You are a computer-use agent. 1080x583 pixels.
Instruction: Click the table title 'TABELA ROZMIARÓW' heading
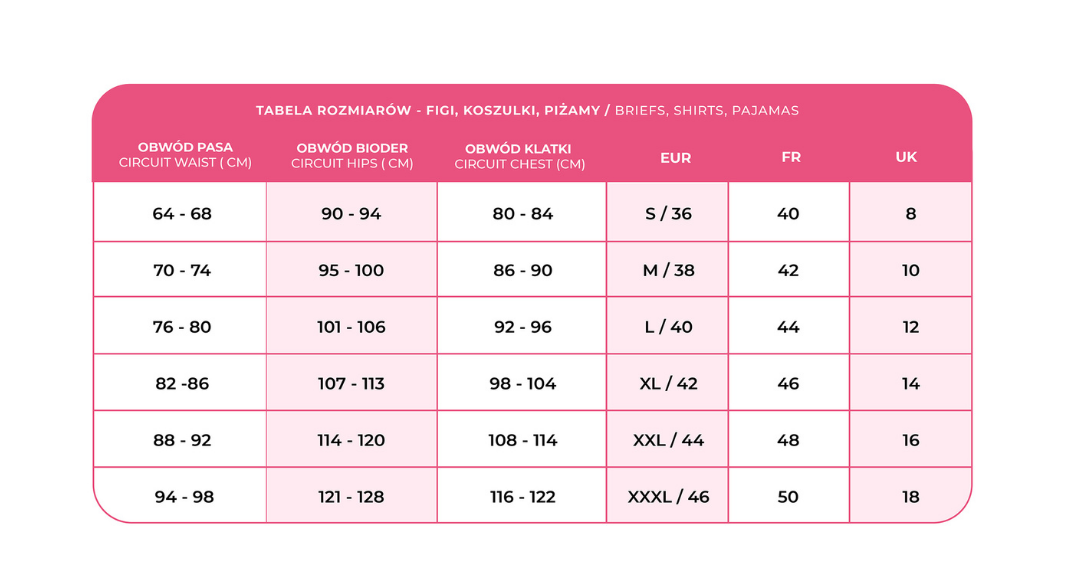pyautogui.click(x=527, y=110)
